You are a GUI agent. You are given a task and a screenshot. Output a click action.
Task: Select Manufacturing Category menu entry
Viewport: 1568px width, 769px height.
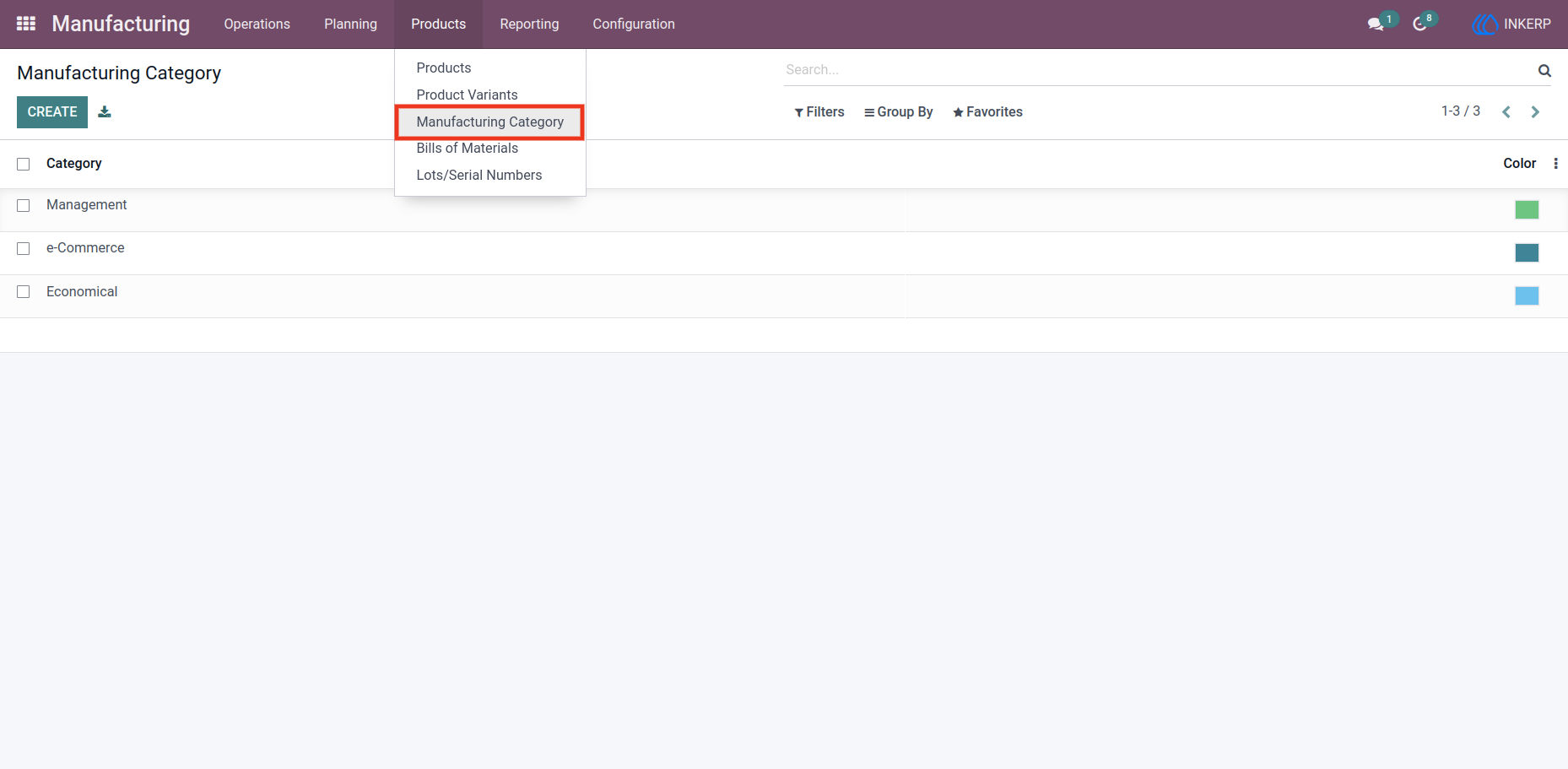(490, 122)
